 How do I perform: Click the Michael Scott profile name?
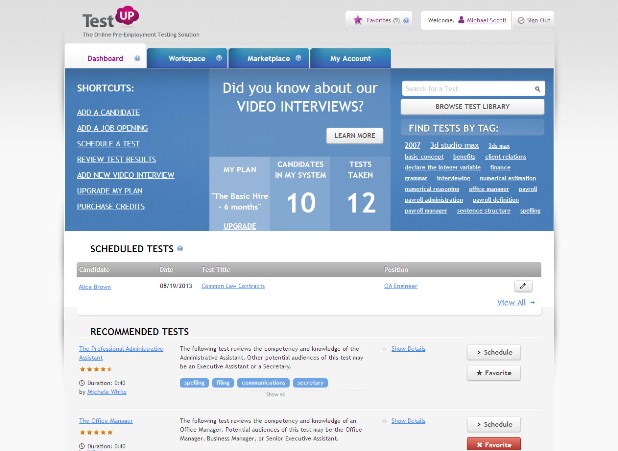486,20
